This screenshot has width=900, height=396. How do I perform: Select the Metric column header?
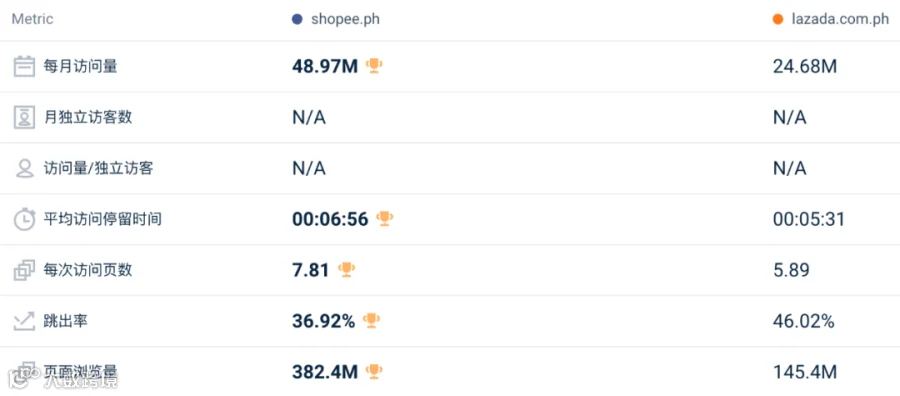33,19
